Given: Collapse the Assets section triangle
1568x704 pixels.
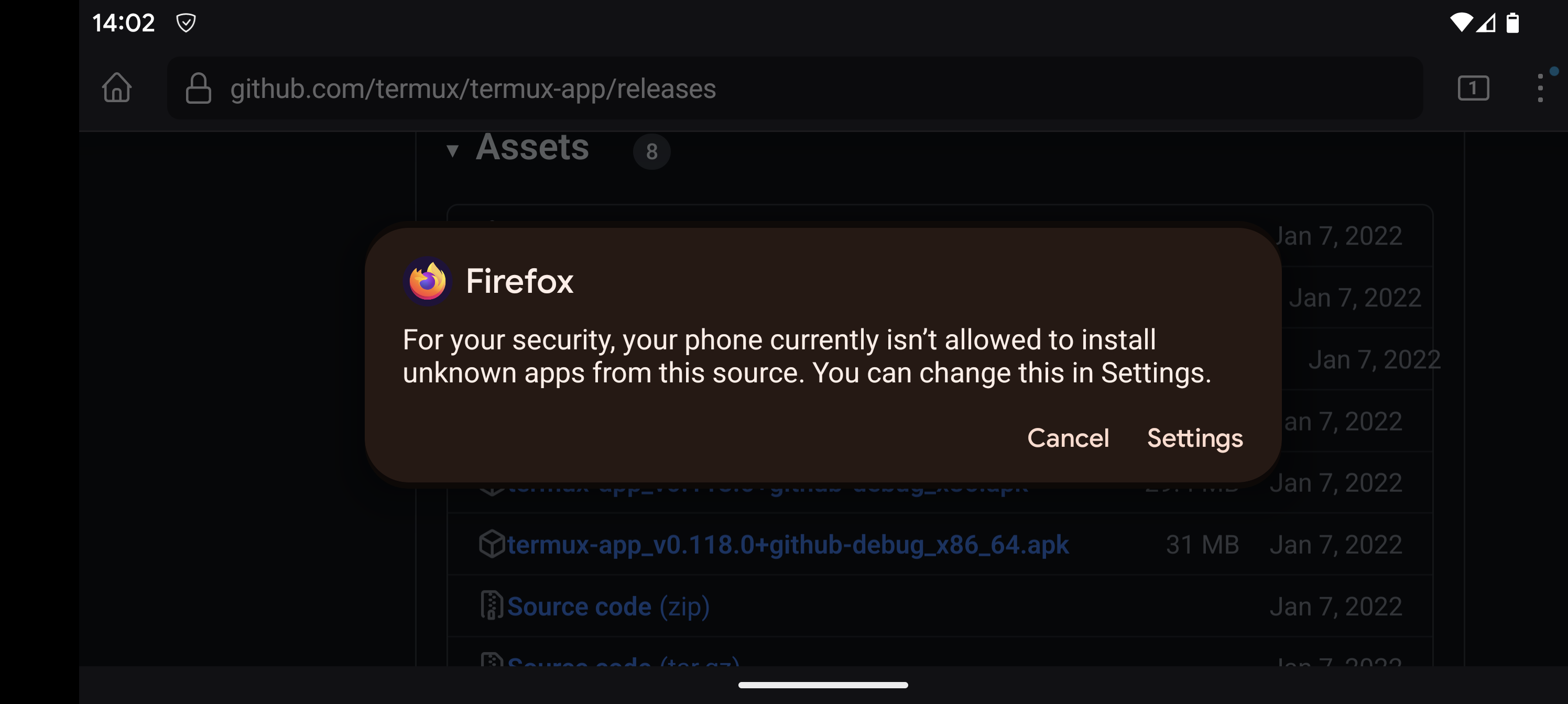Looking at the screenshot, I should tap(452, 150).
